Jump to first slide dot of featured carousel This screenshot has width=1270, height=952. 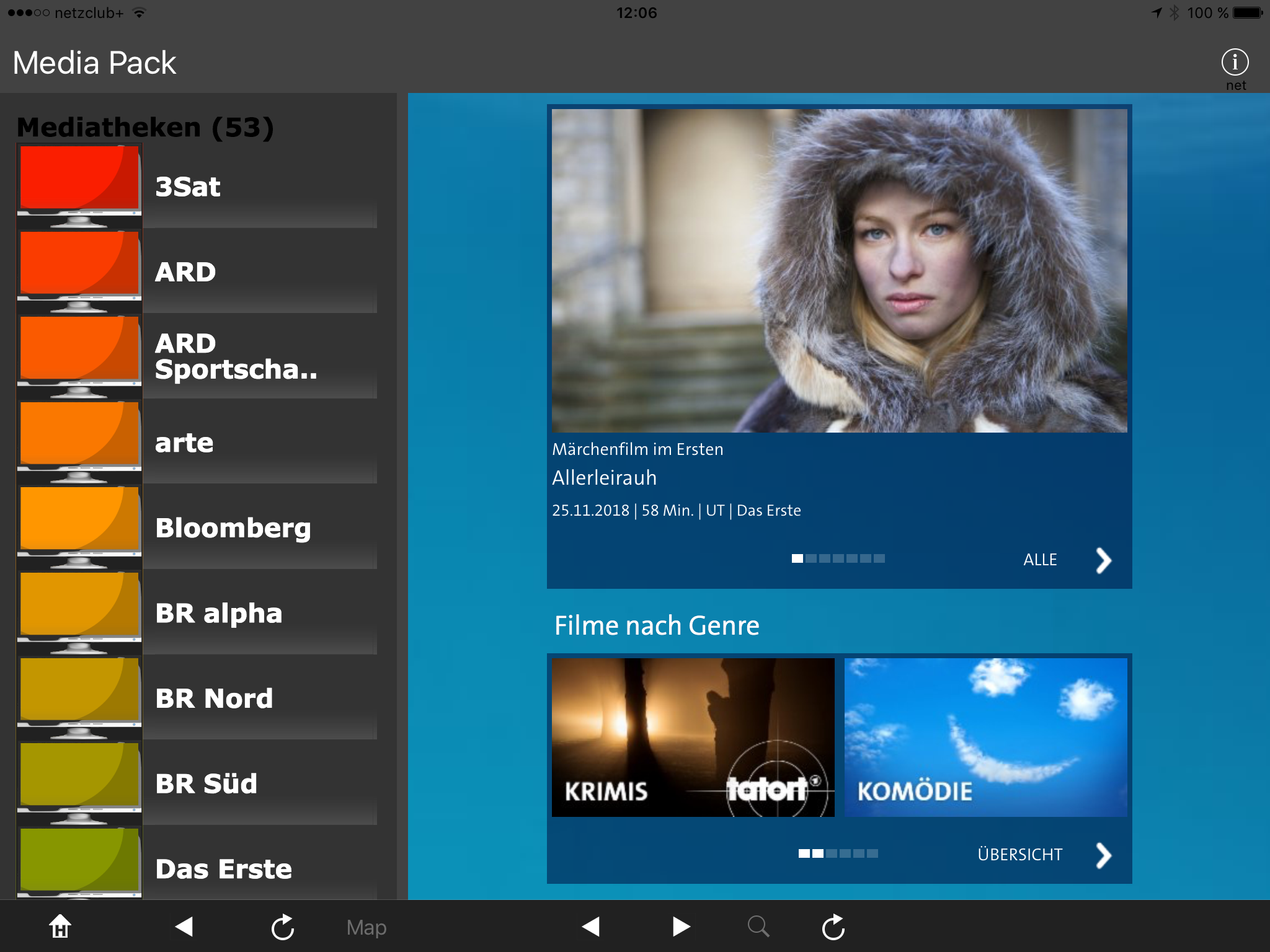[797, 558]
